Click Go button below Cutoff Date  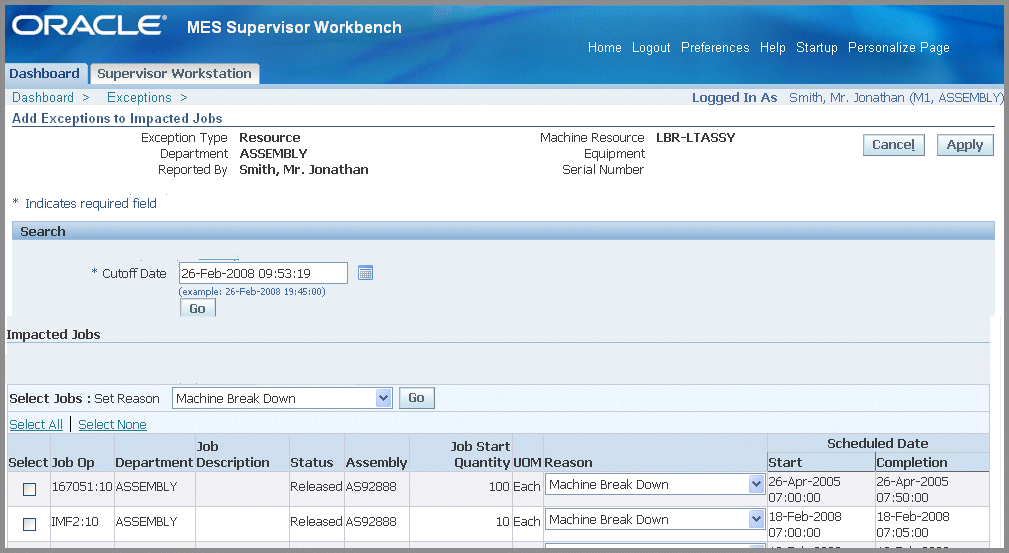click(198, 308)
